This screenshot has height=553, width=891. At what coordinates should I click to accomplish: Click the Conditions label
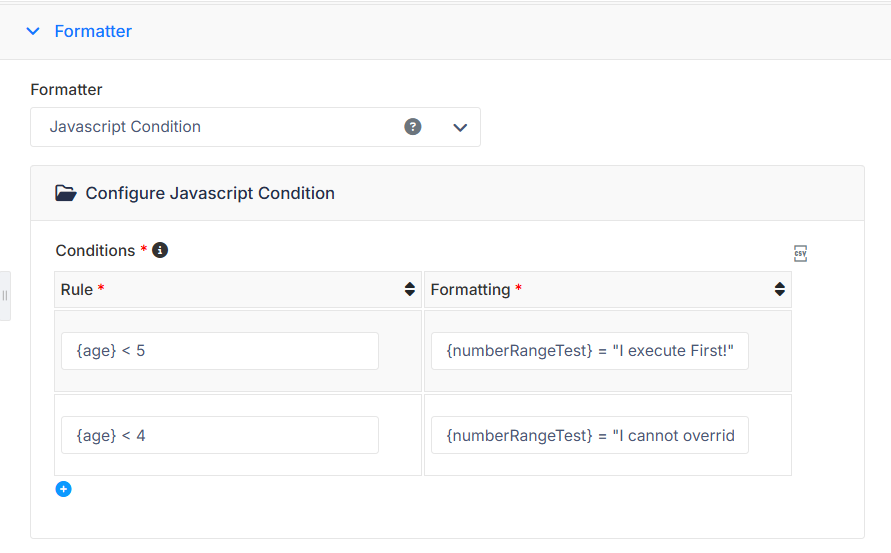tap(95, 251)
